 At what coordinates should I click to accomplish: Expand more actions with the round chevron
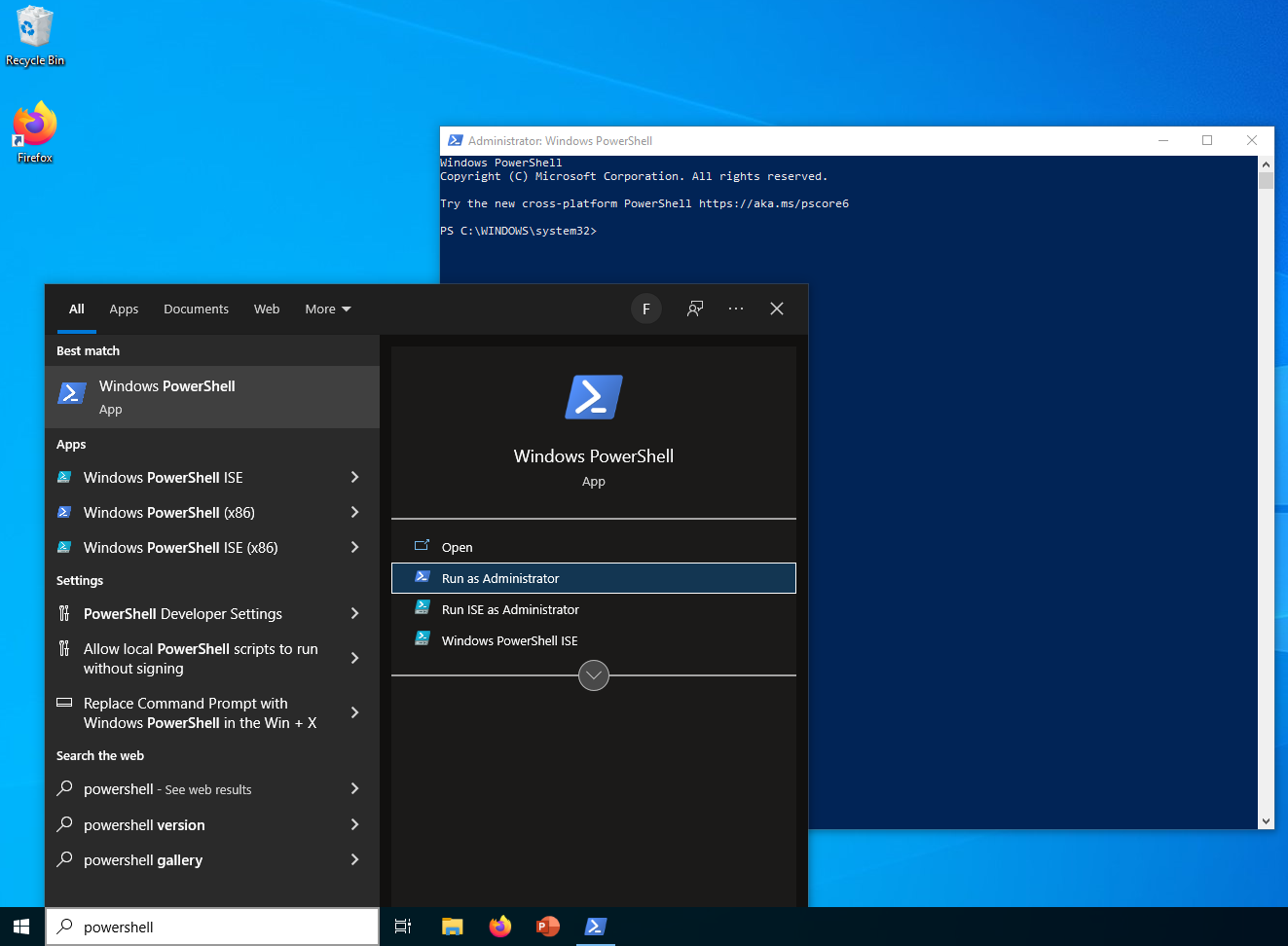[x=594, y=675]
